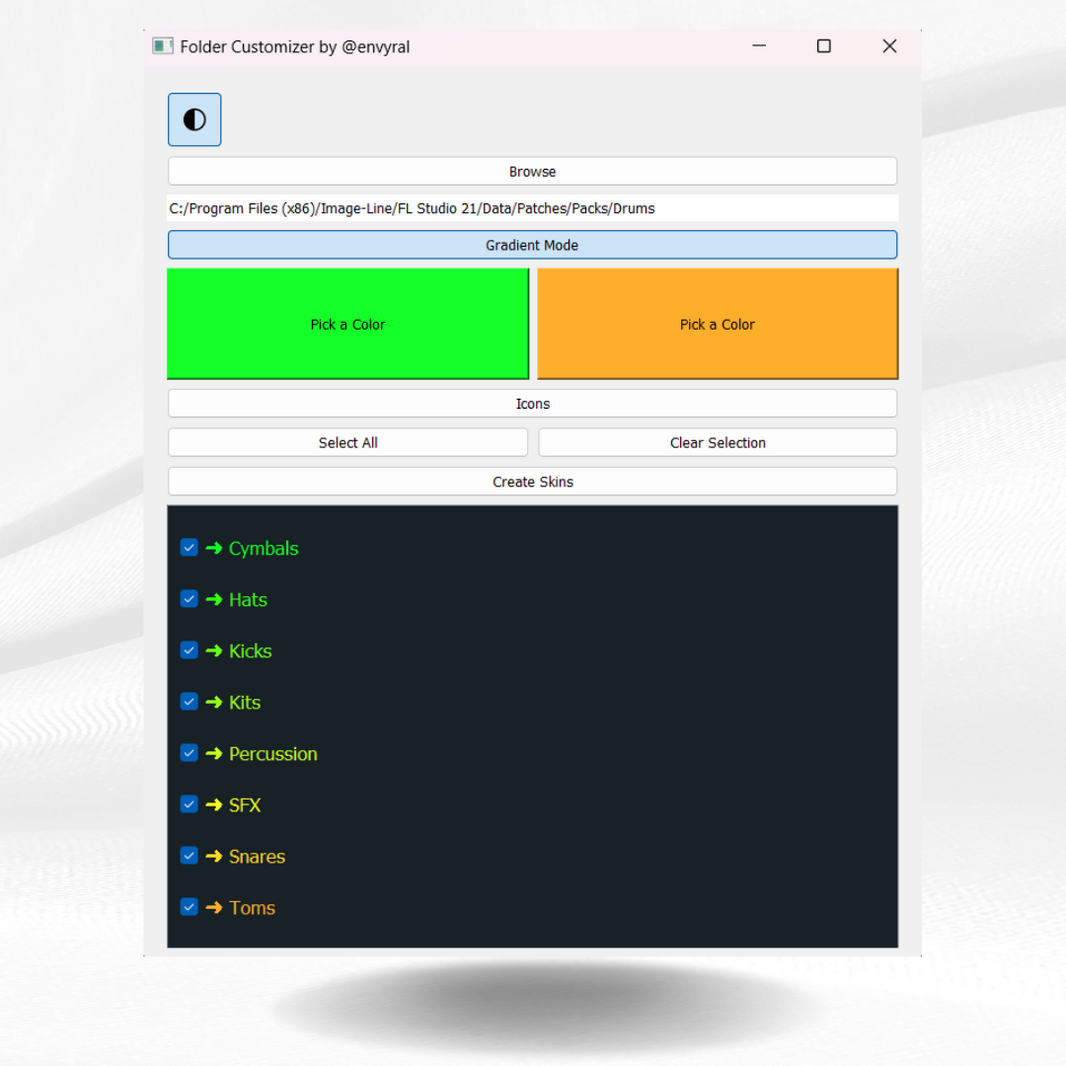Maximize the Folder Customizer window
The width and height of the screenshot is (1066, 1066).
(x=823, y=46)
